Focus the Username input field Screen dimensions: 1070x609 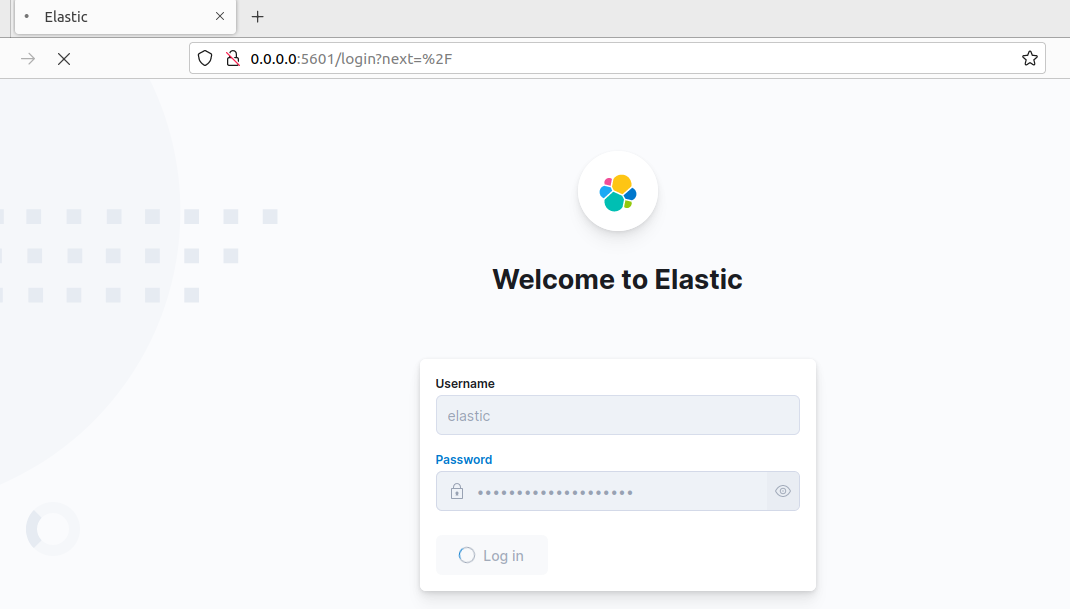(x=618, y=415)
